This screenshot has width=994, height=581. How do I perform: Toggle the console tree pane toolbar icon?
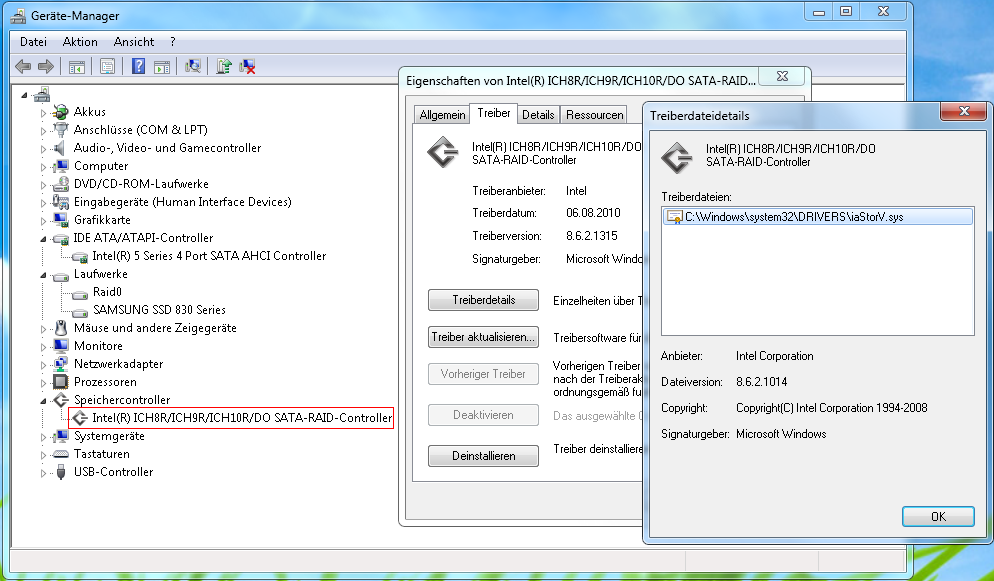(x=77, y=67)
